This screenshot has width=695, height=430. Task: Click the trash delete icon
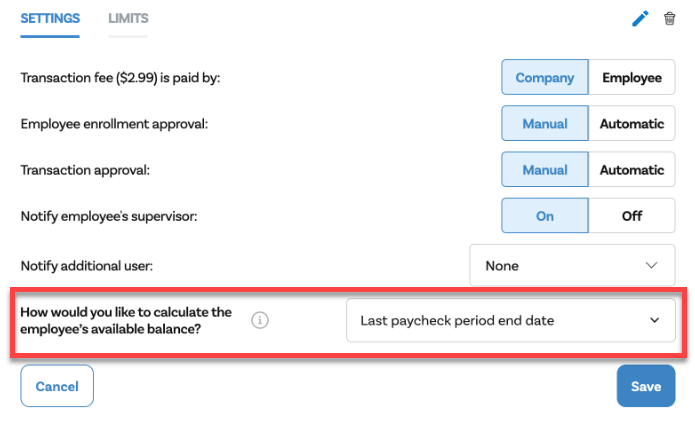(670, 18)
